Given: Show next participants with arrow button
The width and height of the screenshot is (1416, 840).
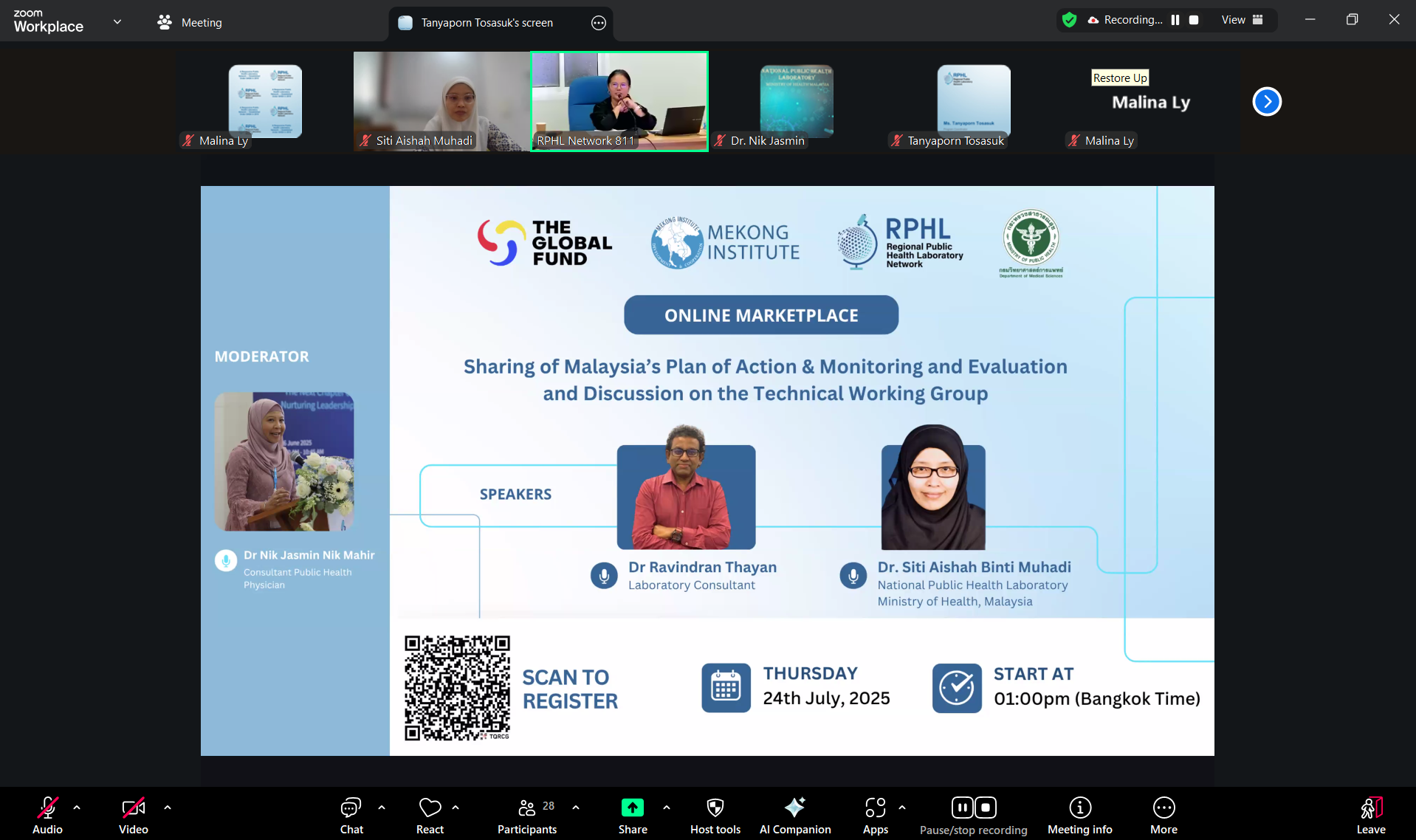Looking at the screenshot, I should click(x=1267, y=102).
